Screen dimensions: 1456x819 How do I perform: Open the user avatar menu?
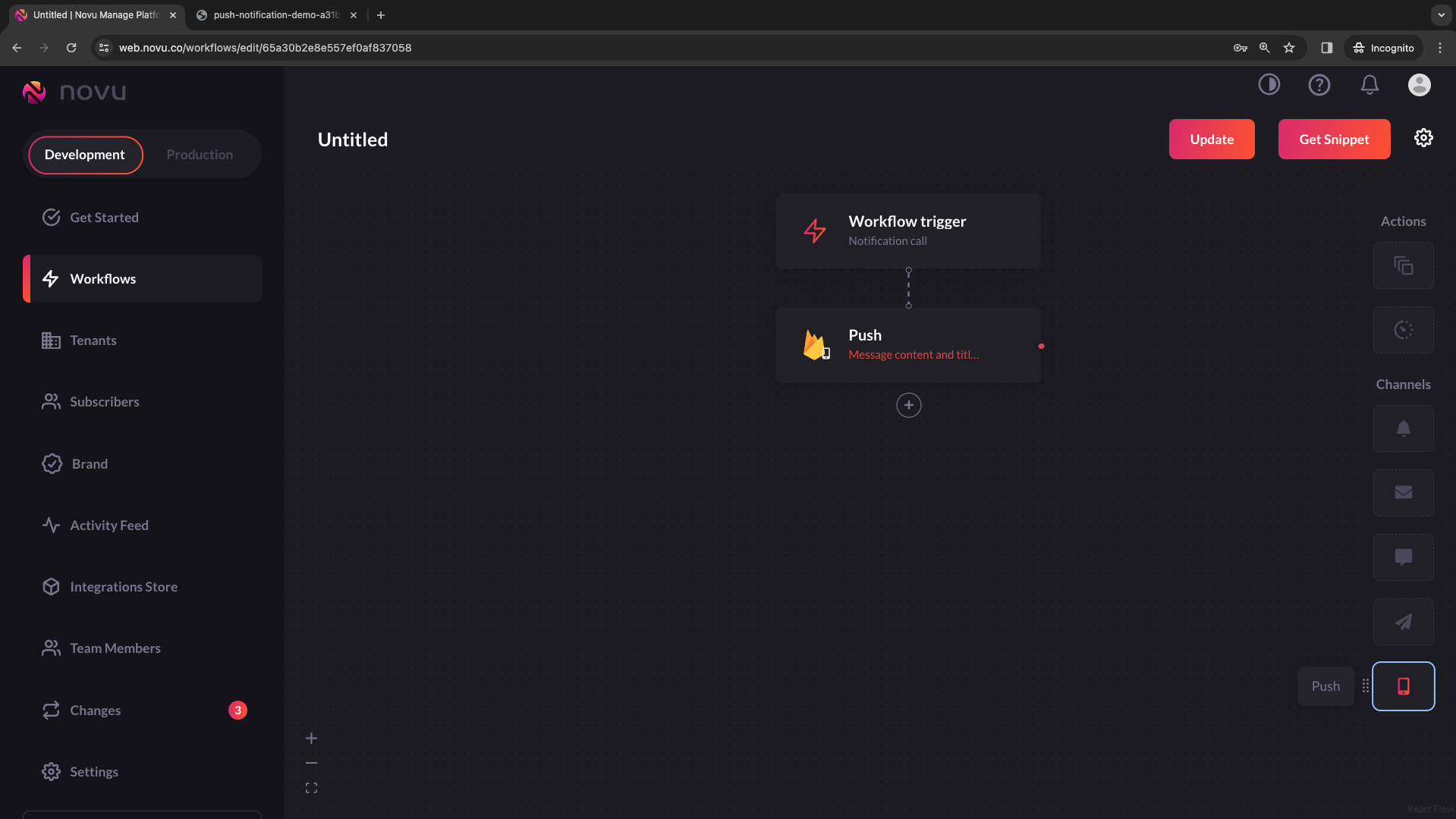(x=1419, y=84)
